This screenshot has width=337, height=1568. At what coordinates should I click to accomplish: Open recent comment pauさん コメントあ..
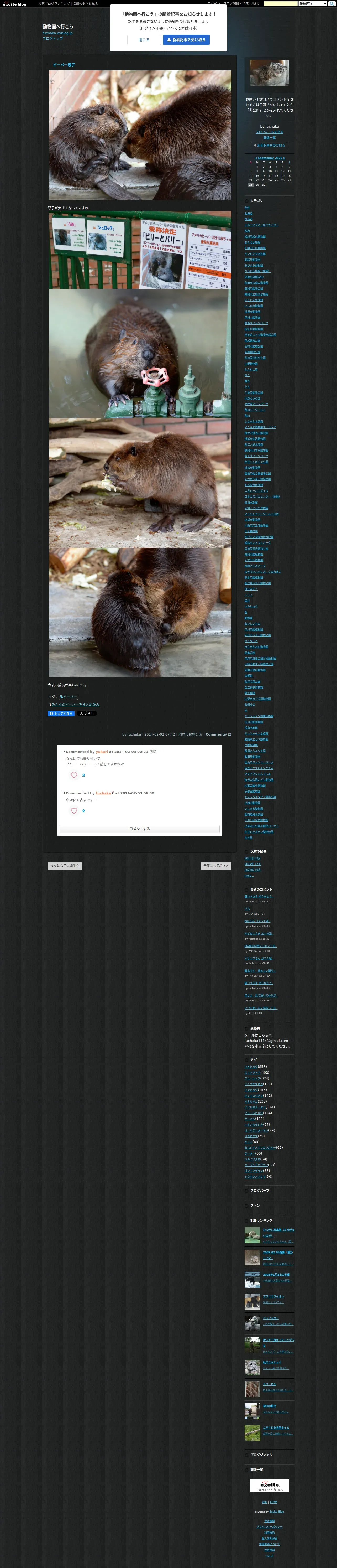click(x=257, y=921)
